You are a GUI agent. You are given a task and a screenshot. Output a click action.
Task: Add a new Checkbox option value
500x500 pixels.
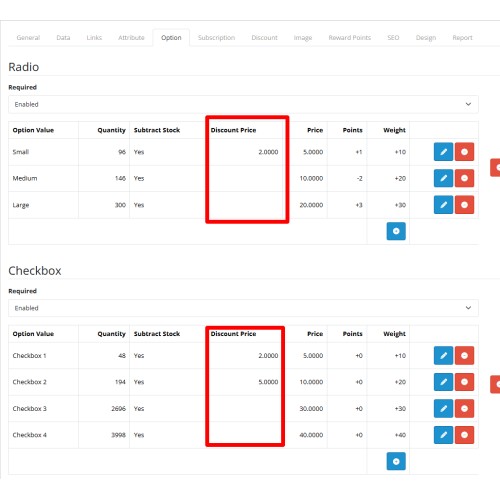(396, 461)
